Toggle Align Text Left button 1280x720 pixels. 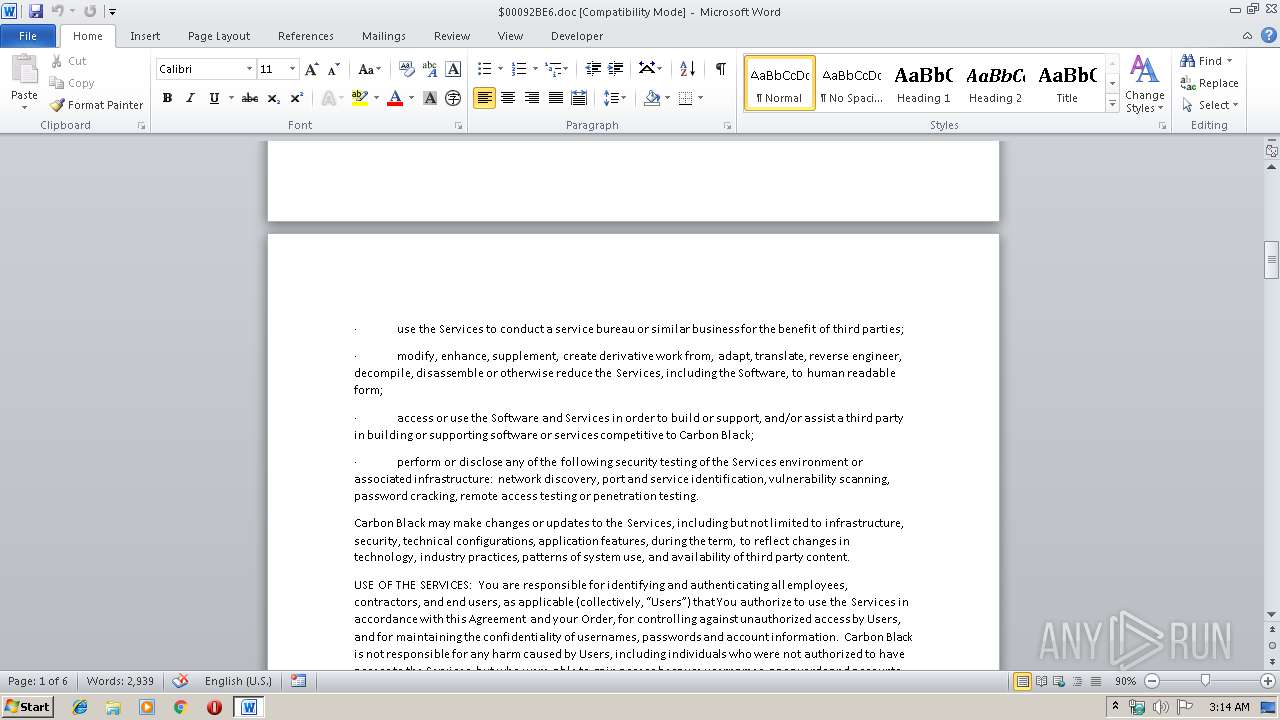(x=484, y=98)
